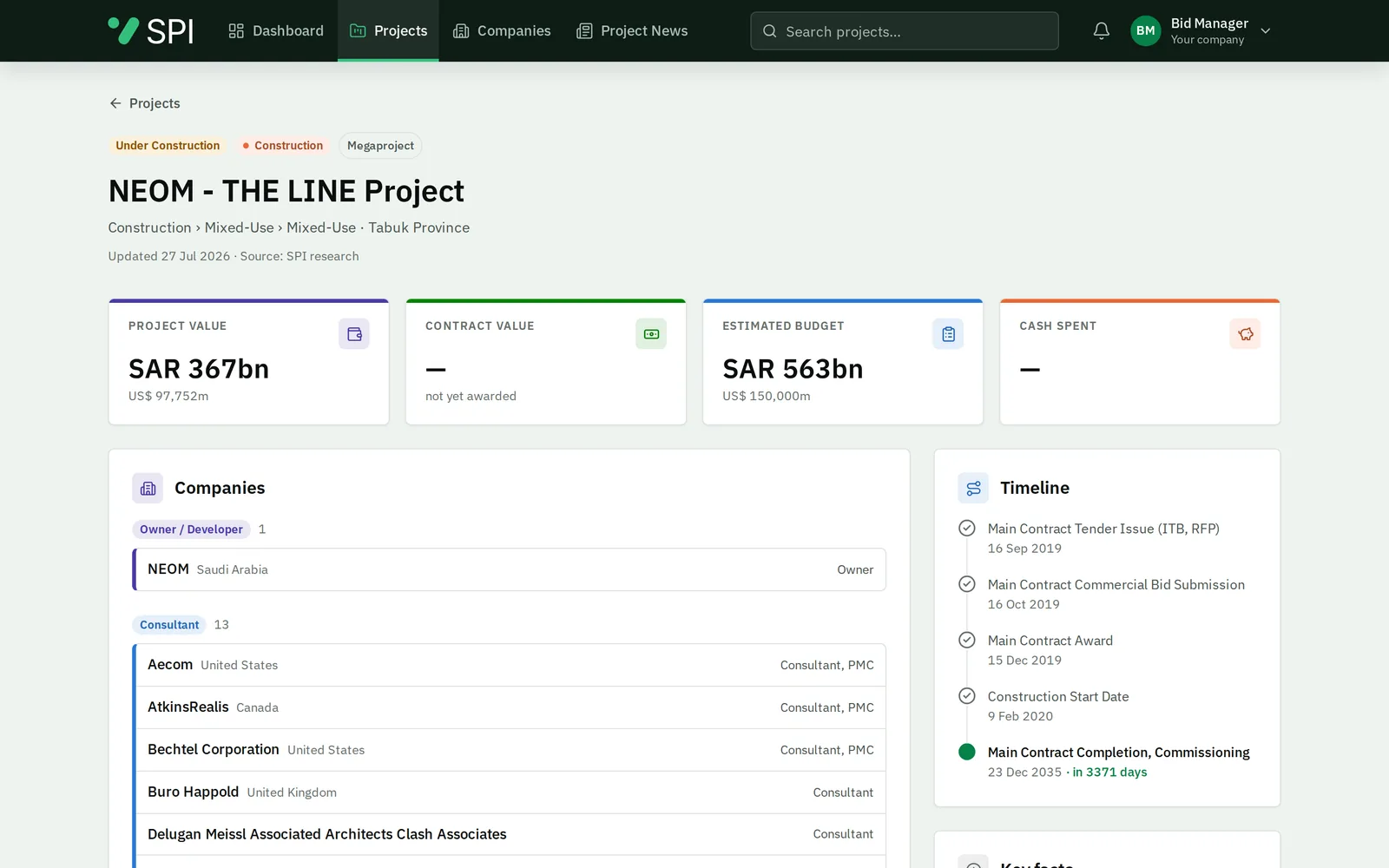Click the check icon for Commercial Bid Submission
1389x868 pixels.
[966, 584]
